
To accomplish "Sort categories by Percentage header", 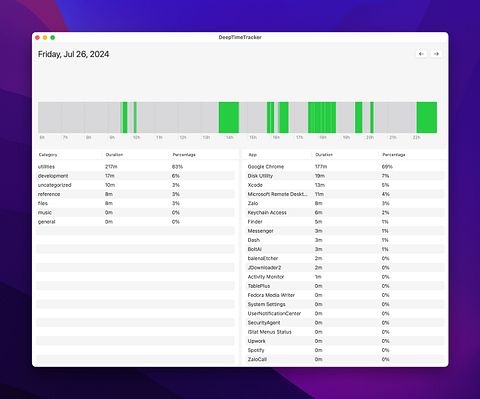I will [x=184, y=155].
